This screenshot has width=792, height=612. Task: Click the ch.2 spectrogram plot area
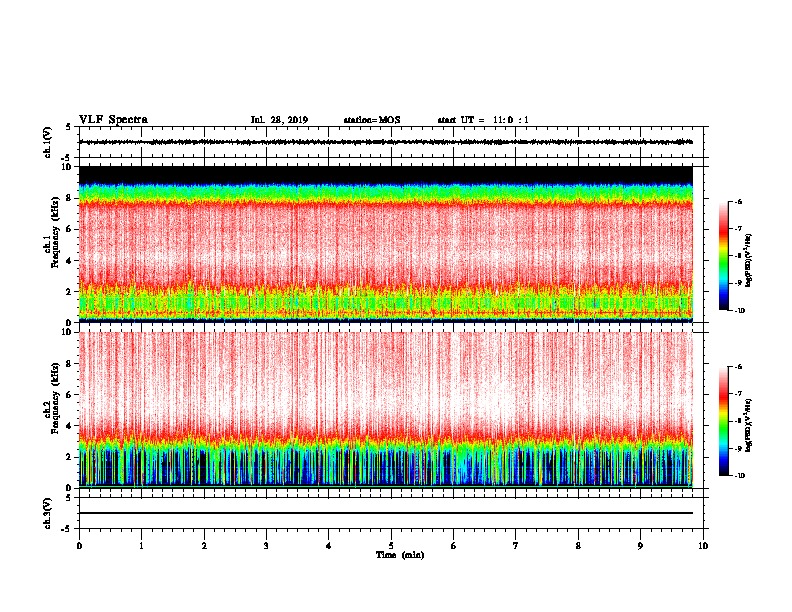386,410
